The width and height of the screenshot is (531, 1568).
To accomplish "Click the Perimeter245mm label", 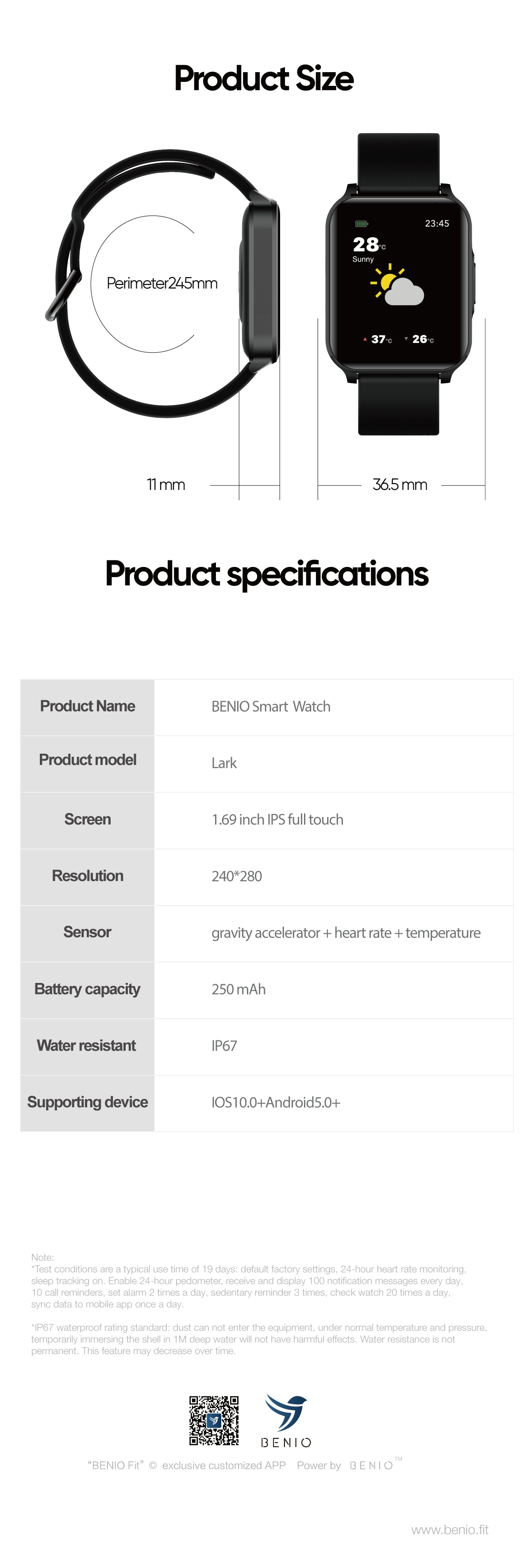I will 162,283.
